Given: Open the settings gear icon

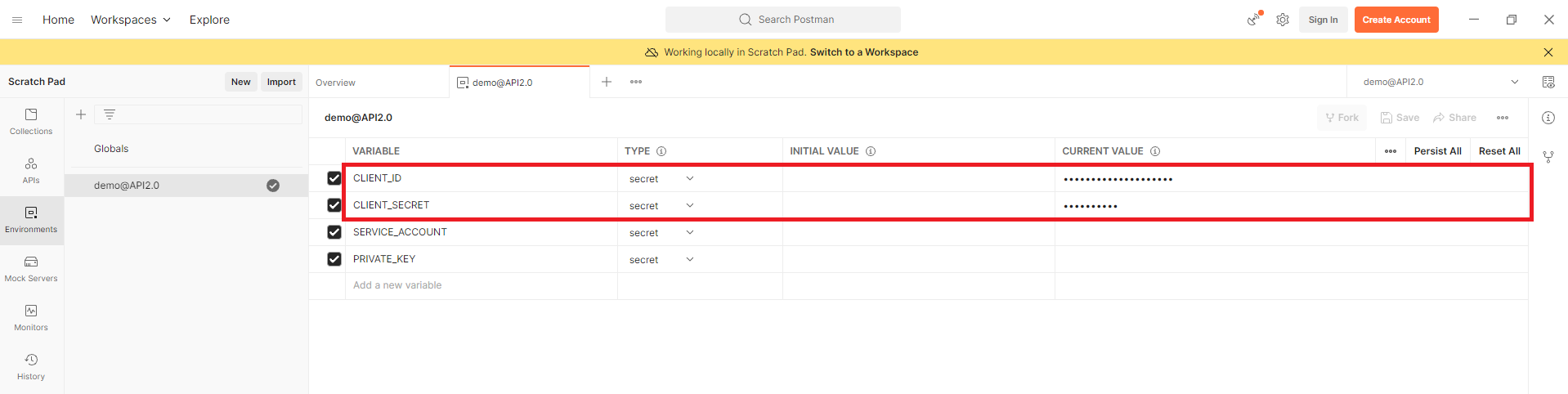Looking at the screenshot, I should (1283, 20).
